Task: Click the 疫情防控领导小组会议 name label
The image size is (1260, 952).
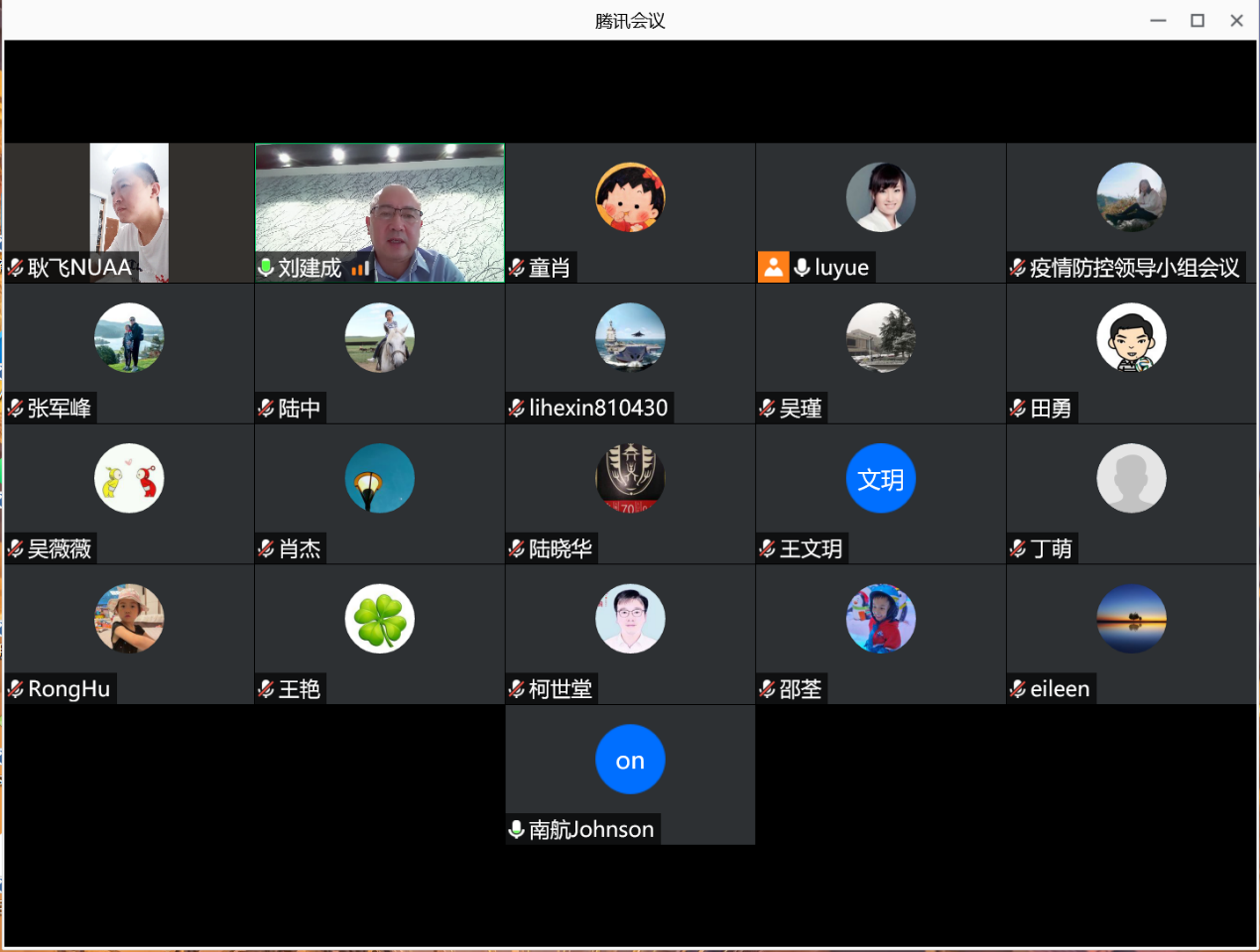Action: (x=1134, y=268)
